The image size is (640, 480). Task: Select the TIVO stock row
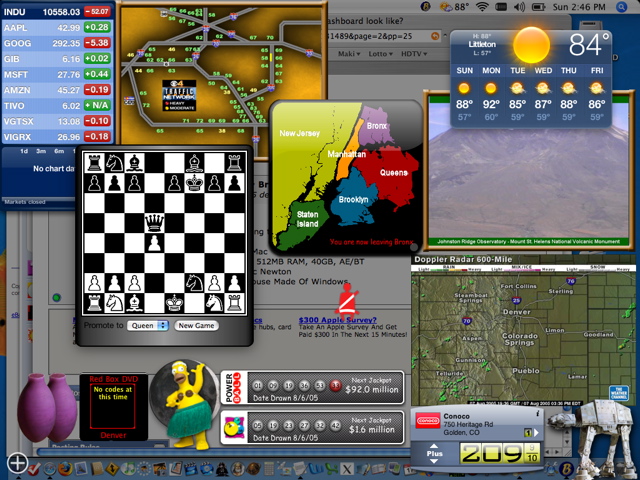(x=57, y=105)
